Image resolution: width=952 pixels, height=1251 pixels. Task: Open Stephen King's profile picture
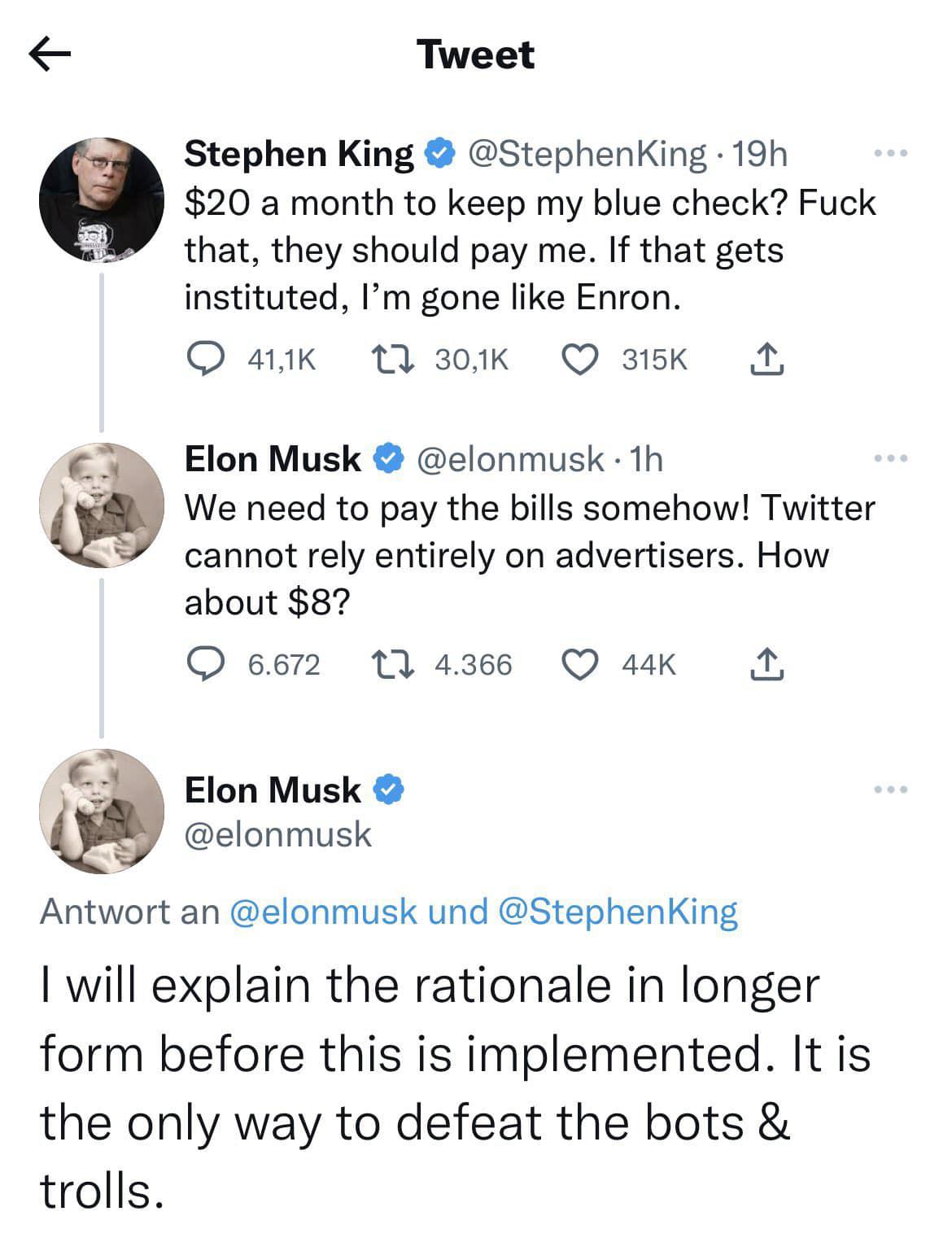(102, 200)
